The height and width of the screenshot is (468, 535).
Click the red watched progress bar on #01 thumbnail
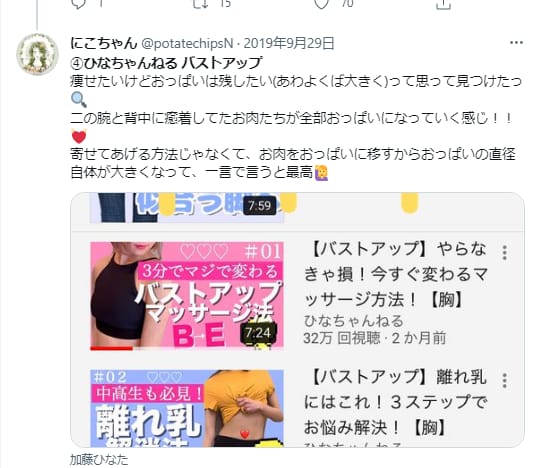click(112, 349)
